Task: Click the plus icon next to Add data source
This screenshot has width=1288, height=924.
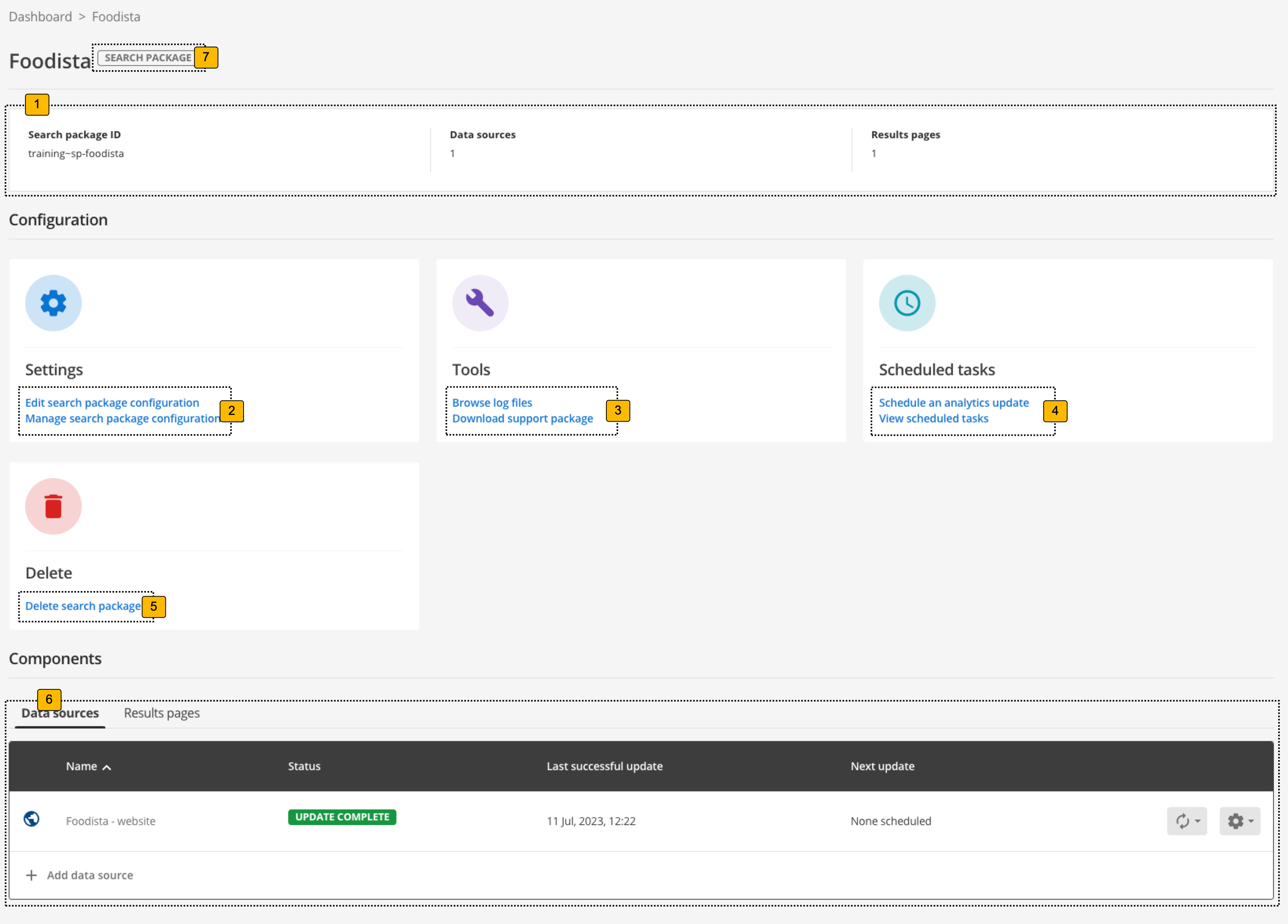Action: click(x=32, y=875)
